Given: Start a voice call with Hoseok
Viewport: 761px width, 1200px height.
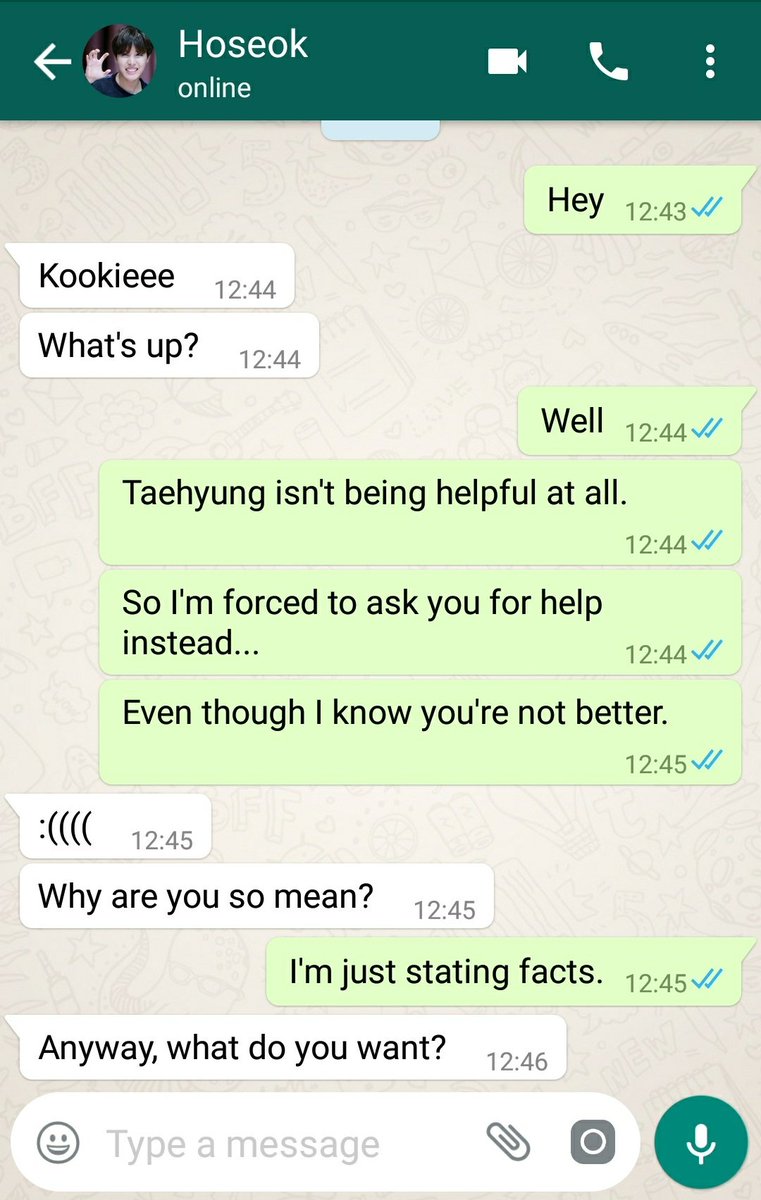Looking at the screenshot, I should (608, 62).
